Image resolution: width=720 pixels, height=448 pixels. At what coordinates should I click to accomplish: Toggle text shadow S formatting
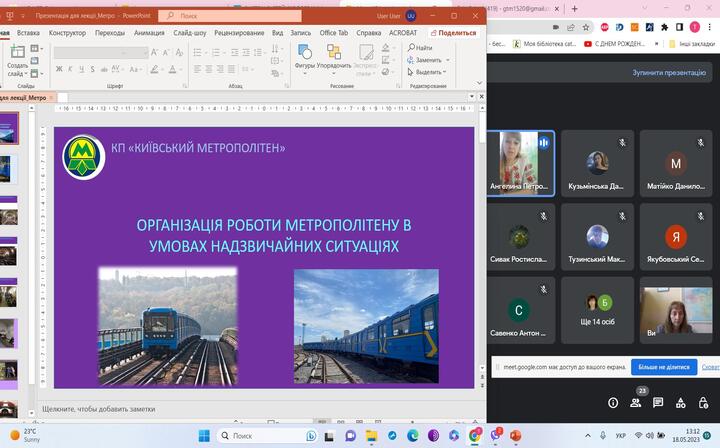(92, 69)
